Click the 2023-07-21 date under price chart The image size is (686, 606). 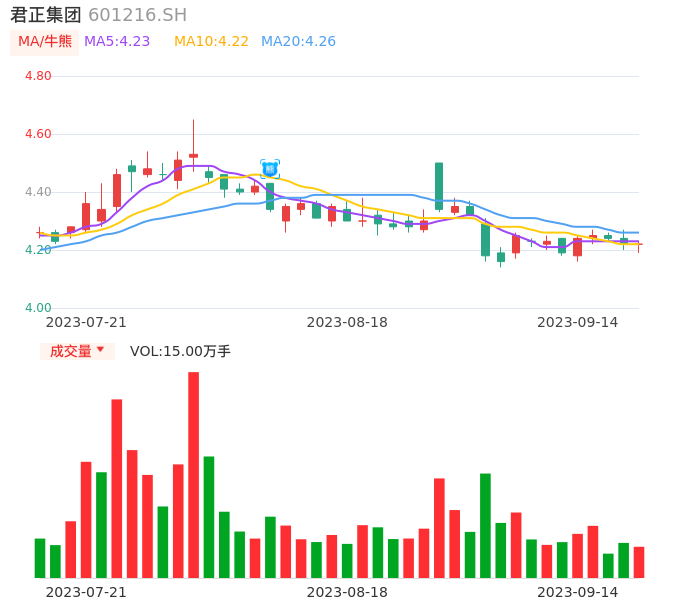(86, 322)
